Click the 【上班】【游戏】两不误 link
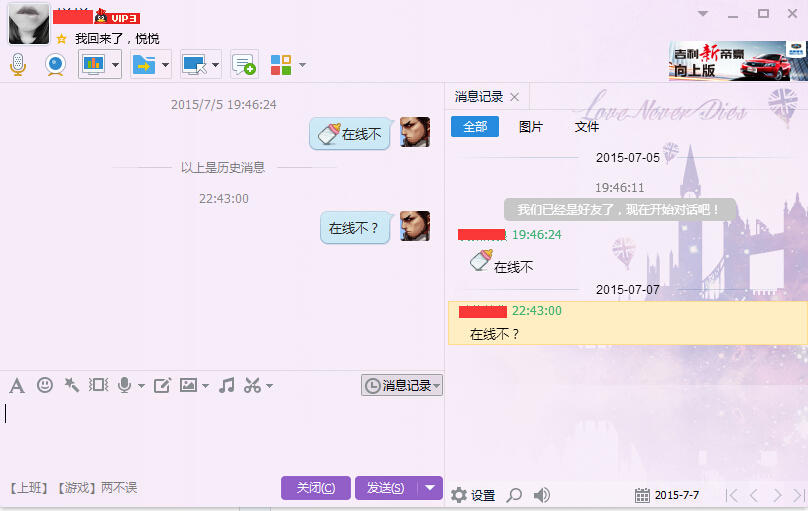Viewport: 808px width, 511px height. click(73, 487)
